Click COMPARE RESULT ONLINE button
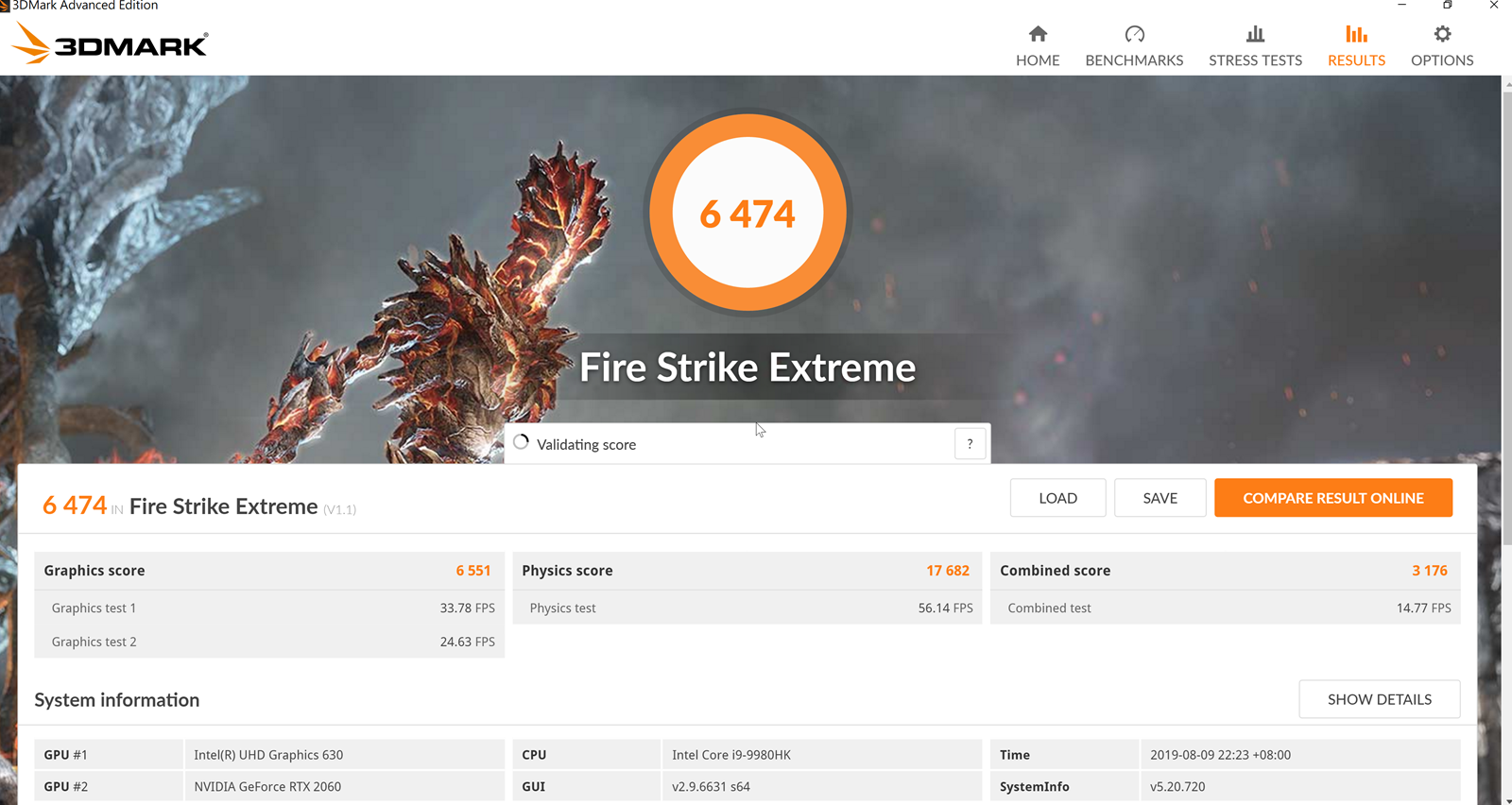Viewport: 1512px width, 805px height. point(1332,498)
